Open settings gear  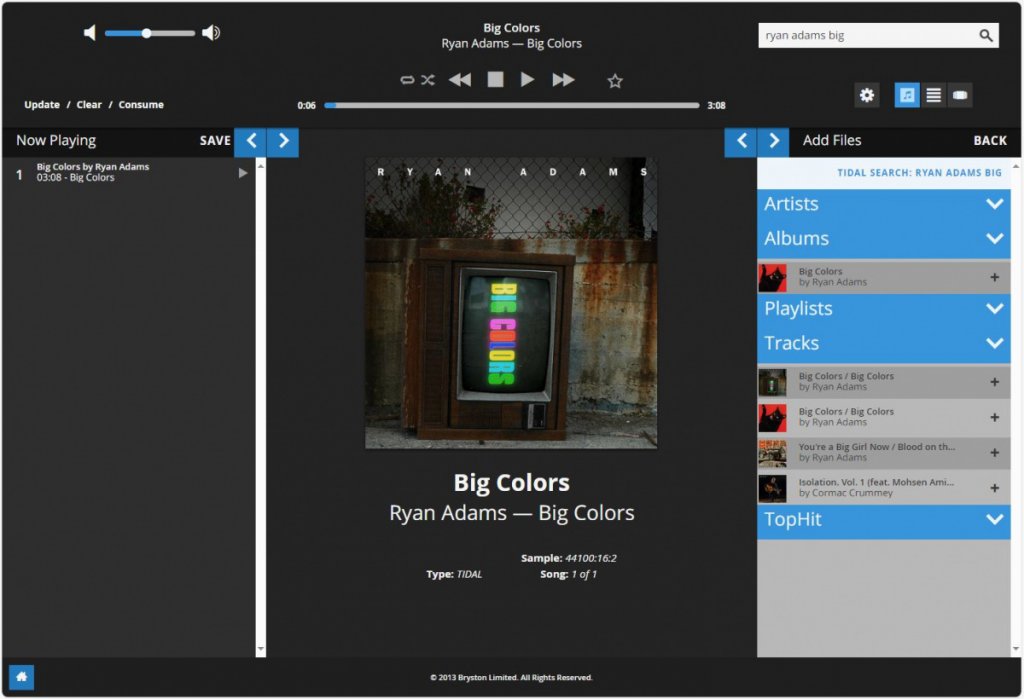(867, 95)
